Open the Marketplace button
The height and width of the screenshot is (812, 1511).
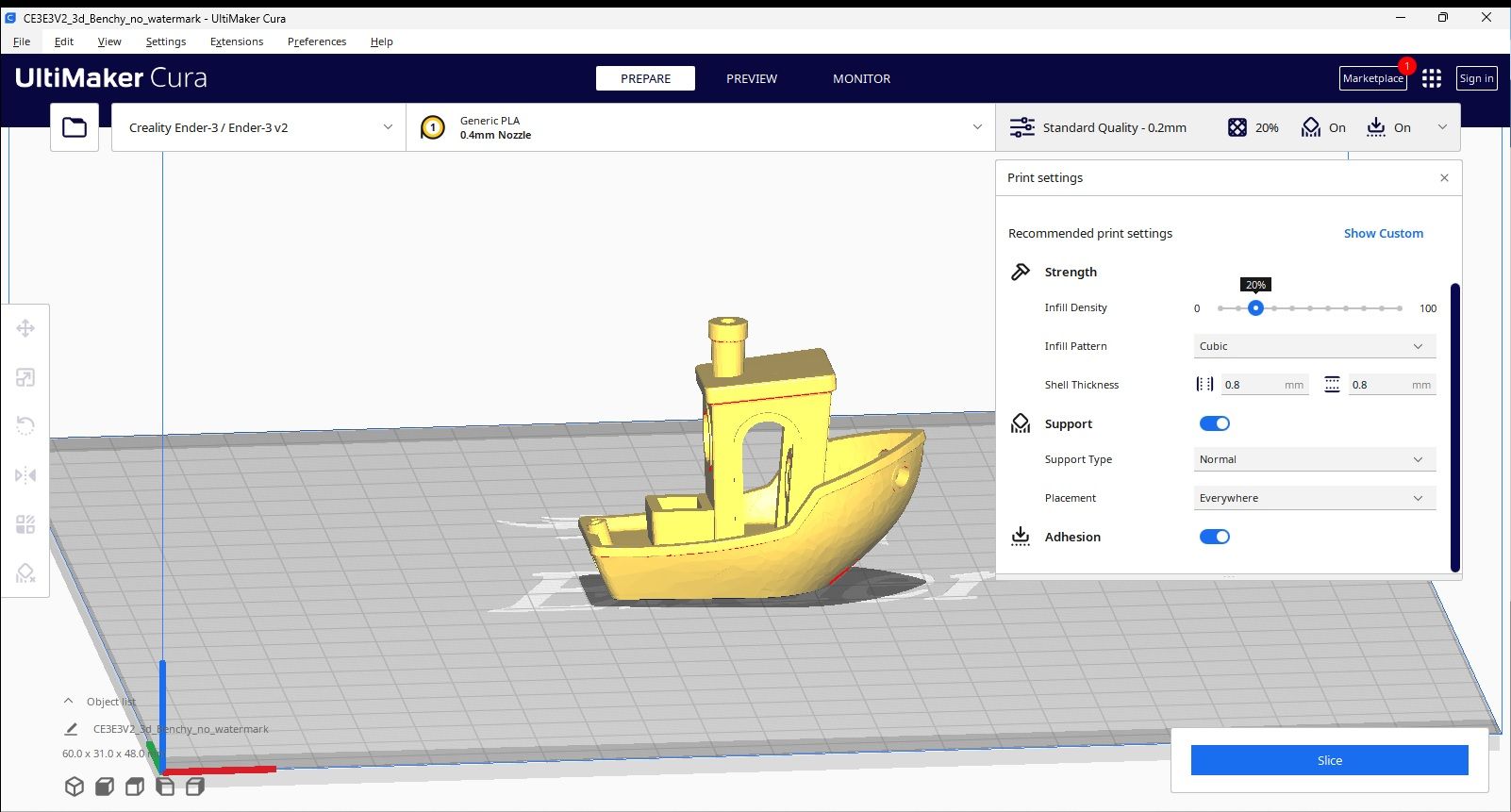(x=1373, y=78)
